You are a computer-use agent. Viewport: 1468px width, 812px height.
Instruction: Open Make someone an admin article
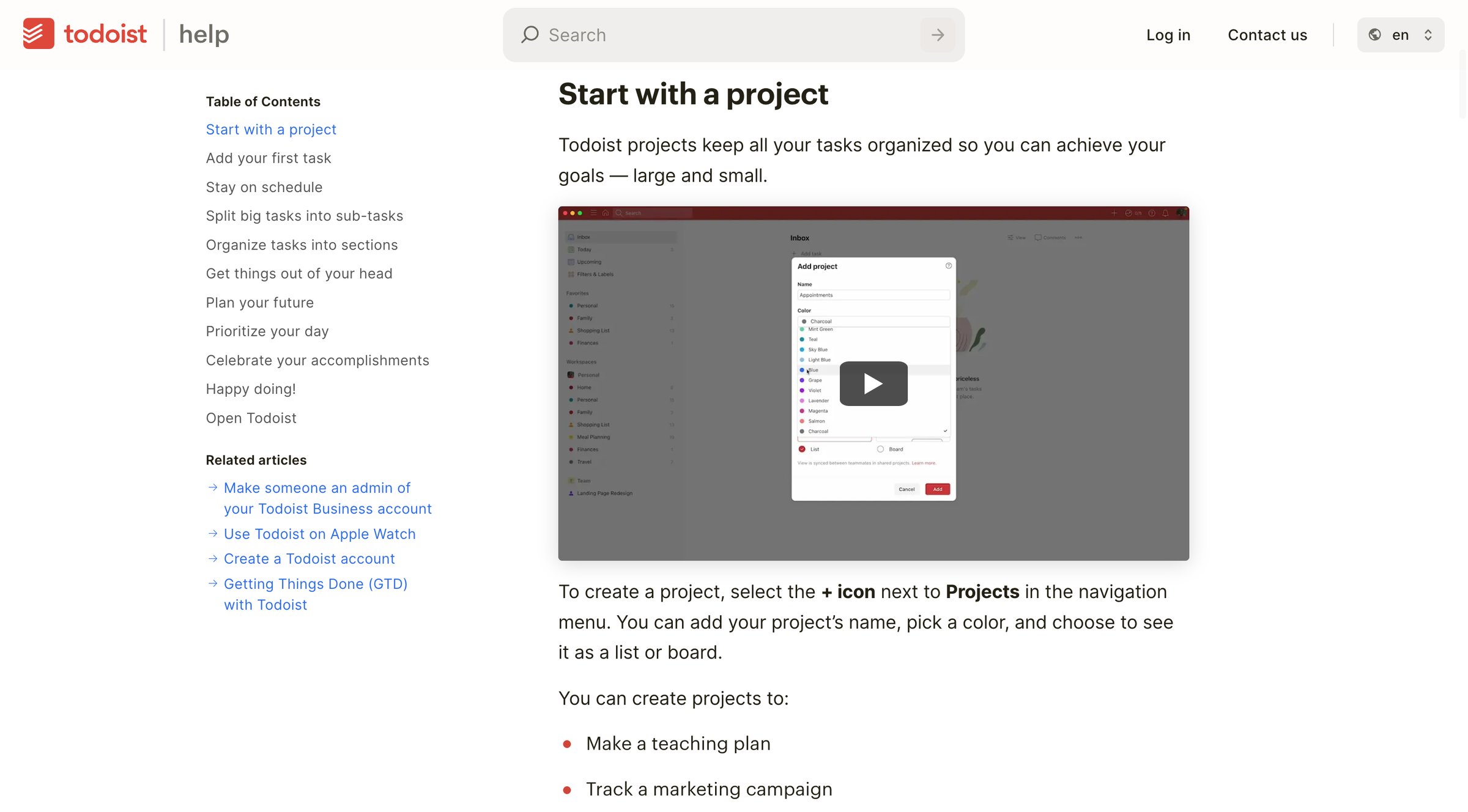[328, 498]
